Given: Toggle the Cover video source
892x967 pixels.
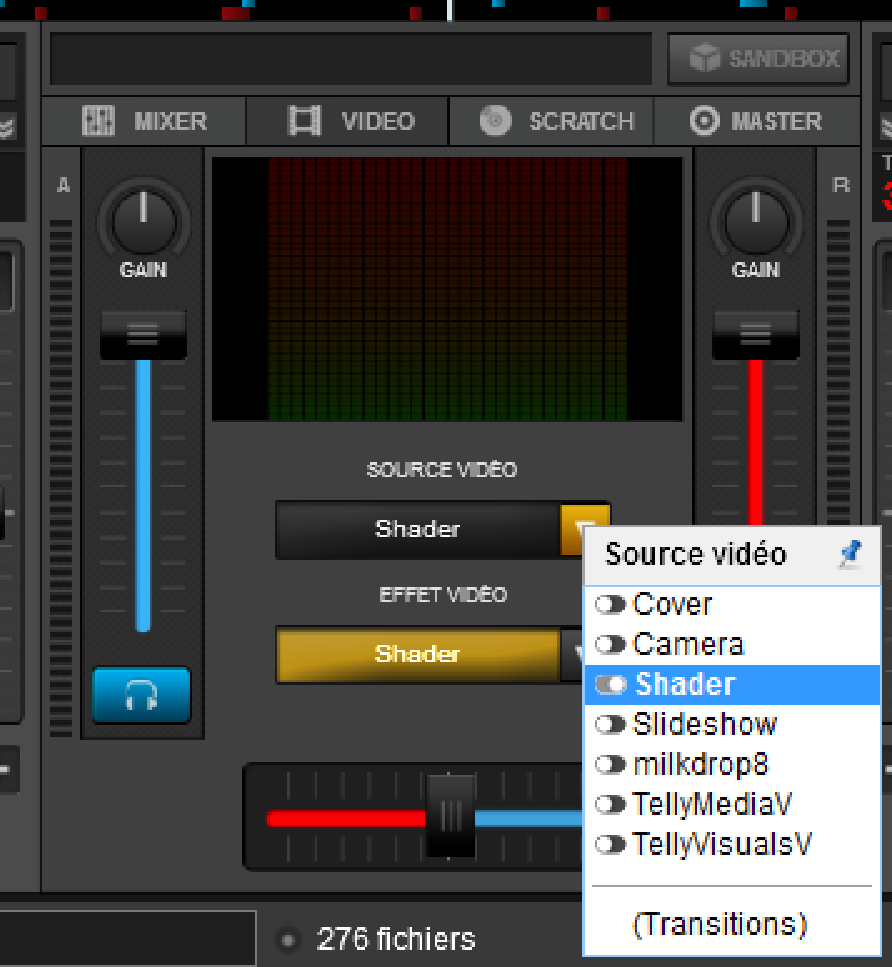Looking at the screenshot, I should point(611,605).
